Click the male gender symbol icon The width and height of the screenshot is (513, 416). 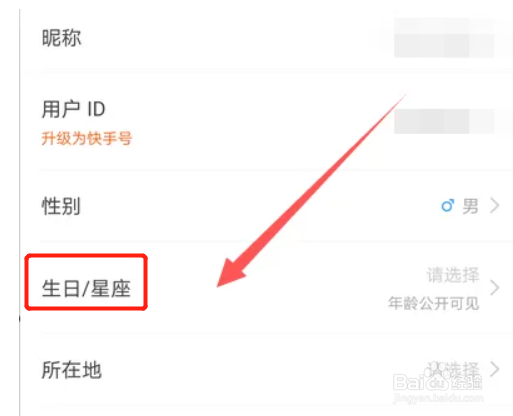point(448,205)
